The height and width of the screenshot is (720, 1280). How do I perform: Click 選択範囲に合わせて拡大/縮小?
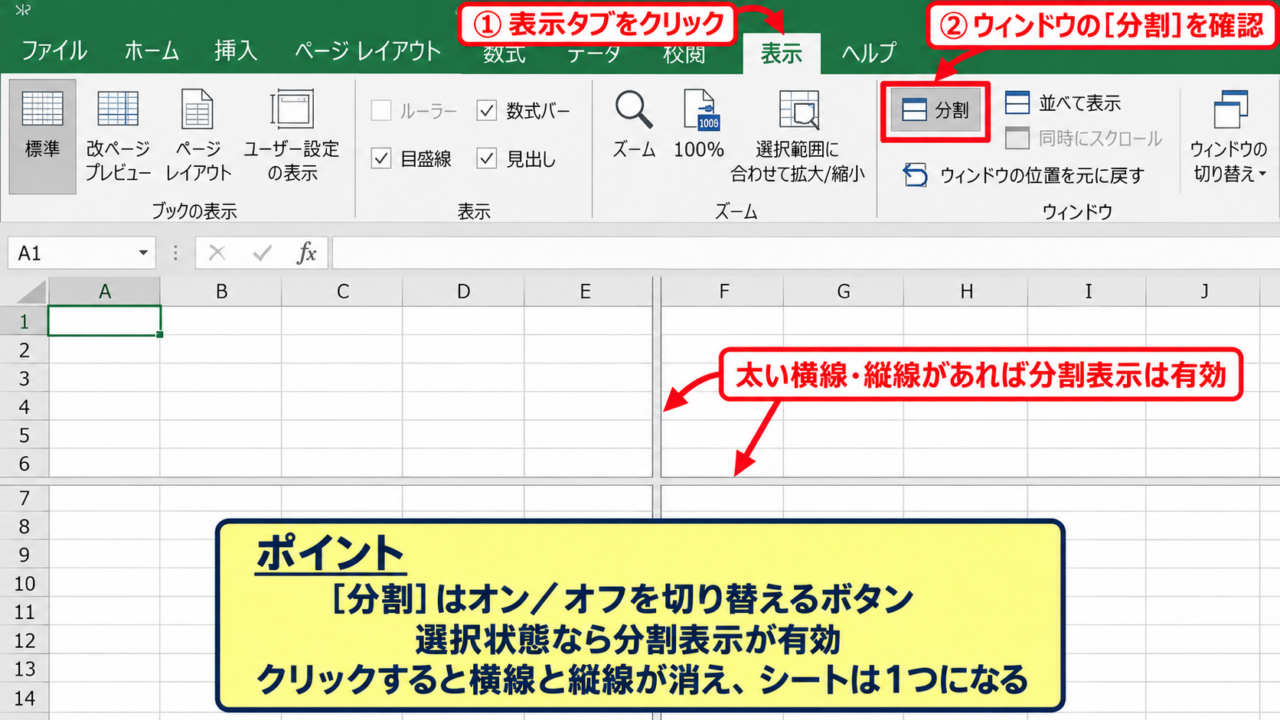[x=798, y=136]
